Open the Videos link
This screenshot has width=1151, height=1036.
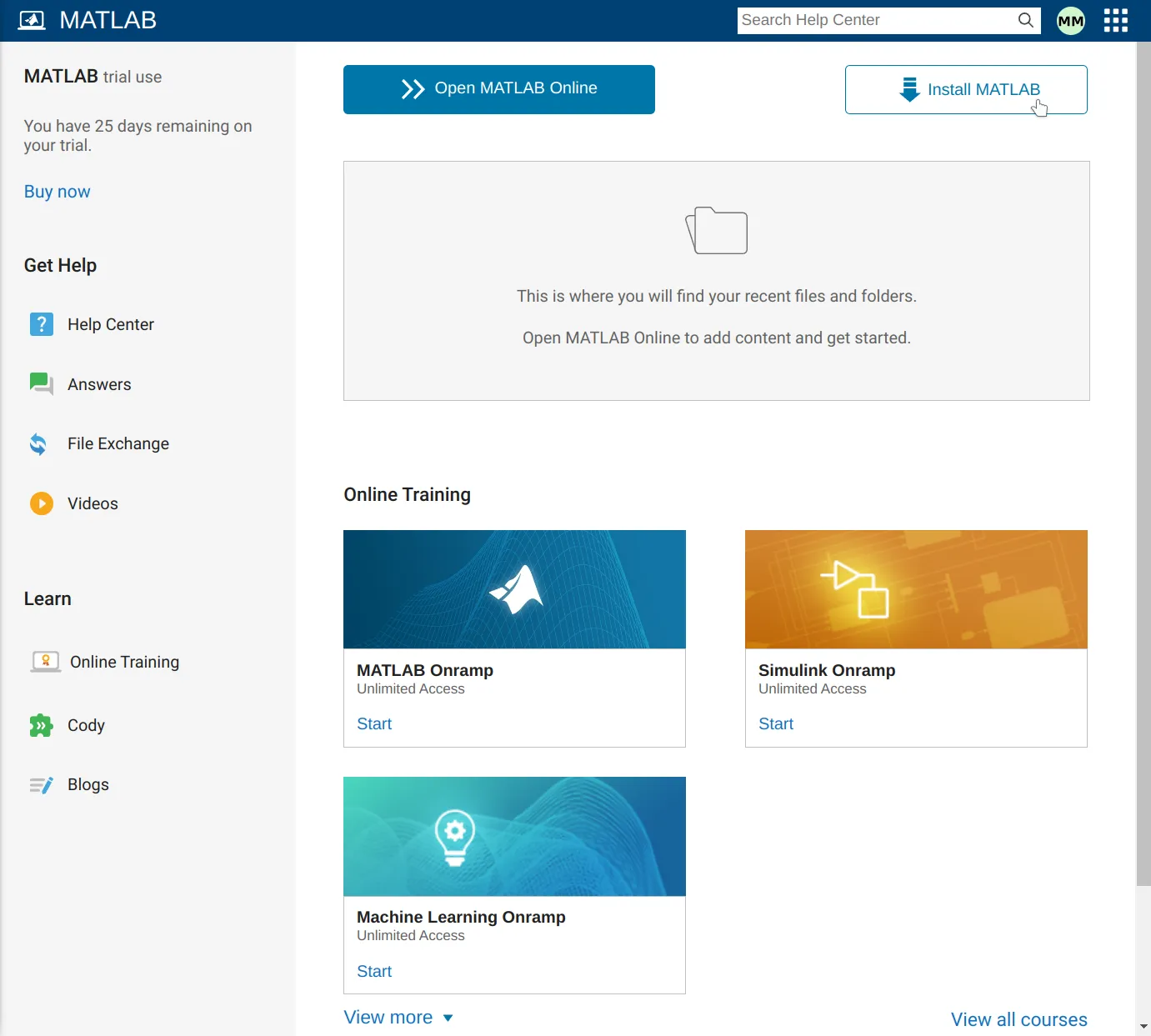(x=93, y=503)
